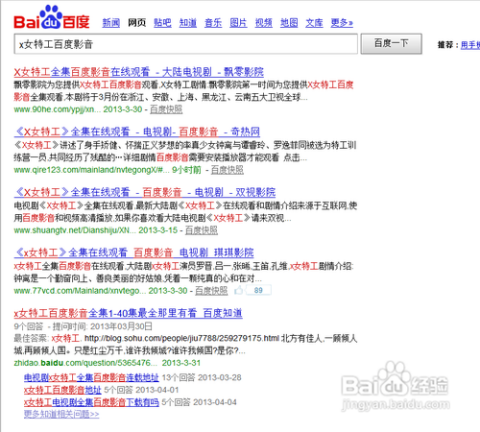The width and height of the screenshot is (480, 432).
Task: Expand the 更多» menu link
Action: 342,23
